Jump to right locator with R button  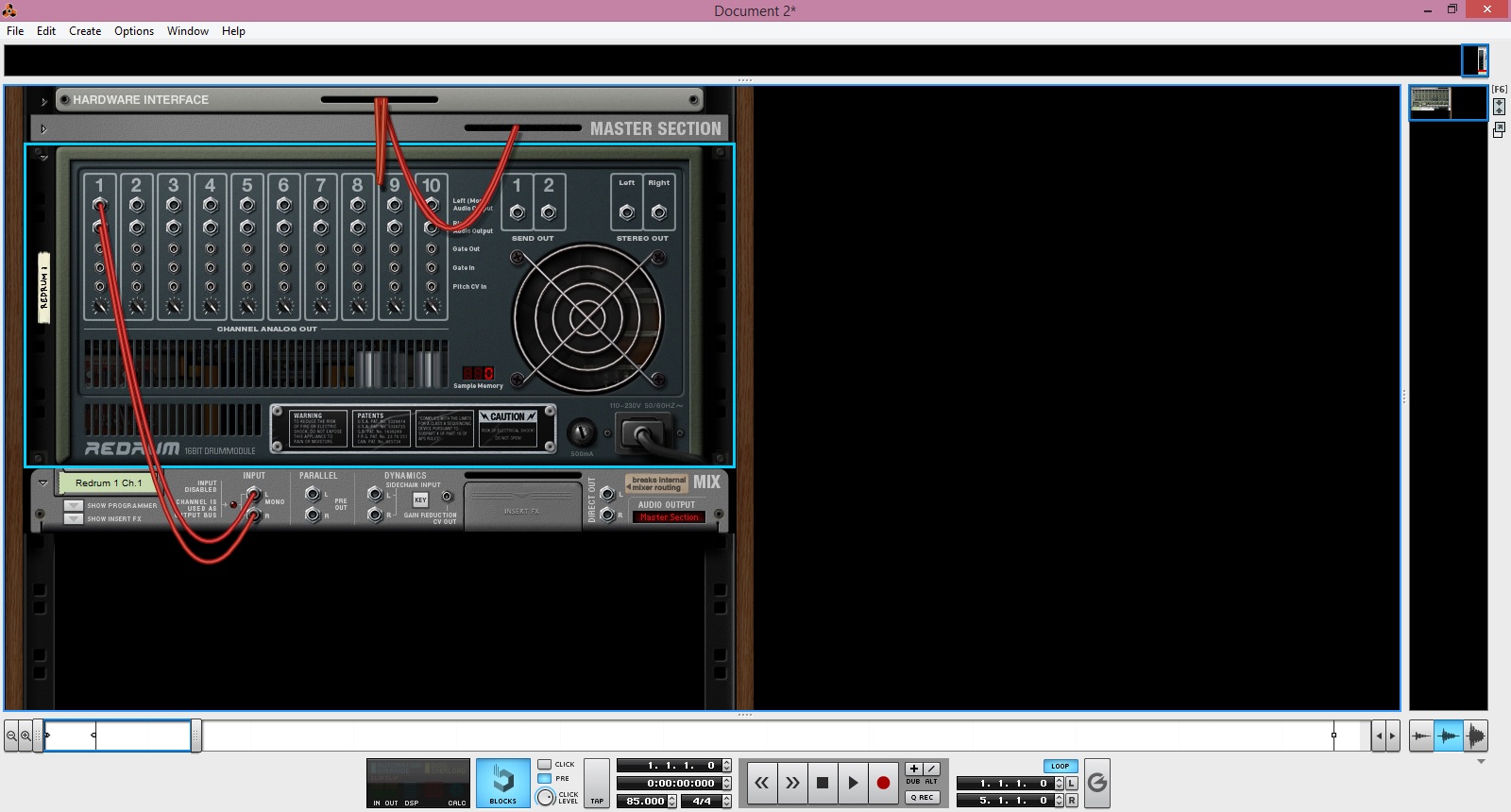coord(1072,801)
